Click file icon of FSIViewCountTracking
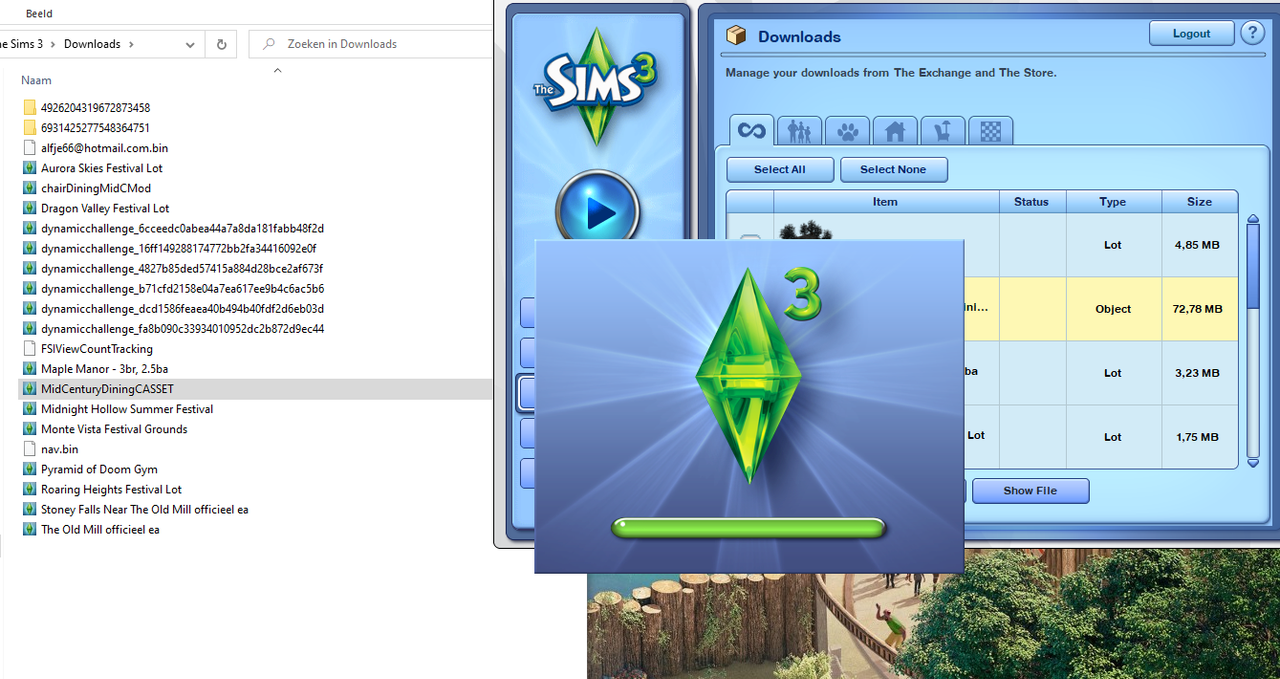Screen dimensions: 1280x679 [x=29, y=348]
